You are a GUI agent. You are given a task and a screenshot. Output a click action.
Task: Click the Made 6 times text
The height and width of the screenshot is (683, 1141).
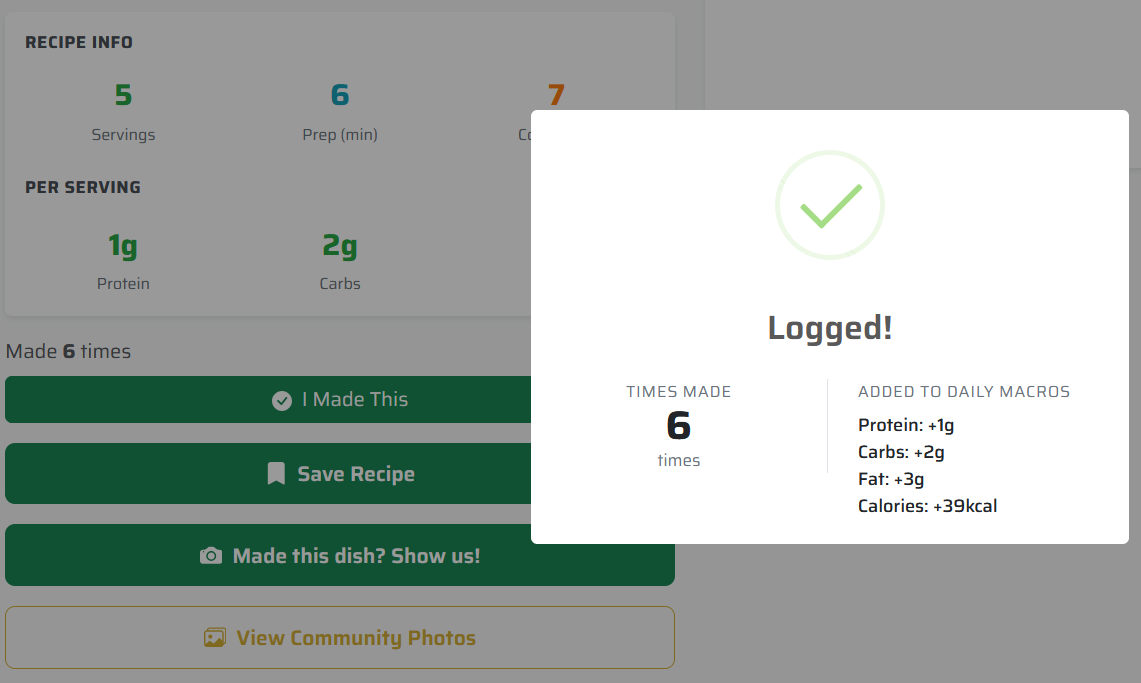[68, 351]
